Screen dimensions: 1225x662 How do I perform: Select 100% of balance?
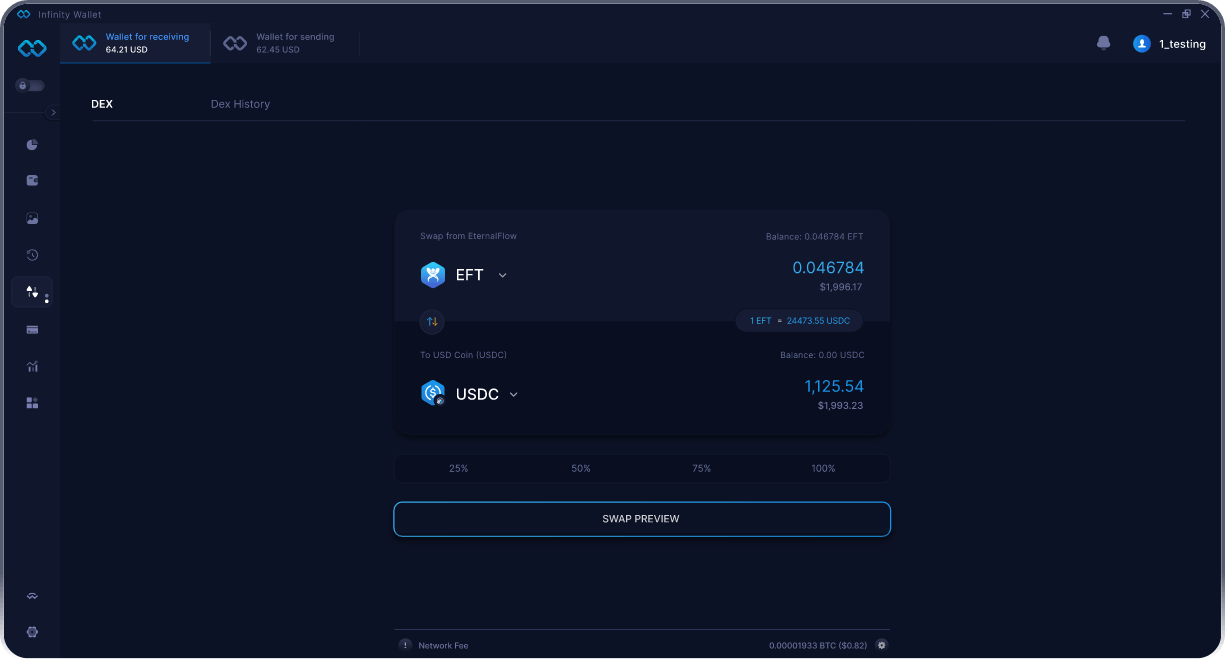[824, 468]
